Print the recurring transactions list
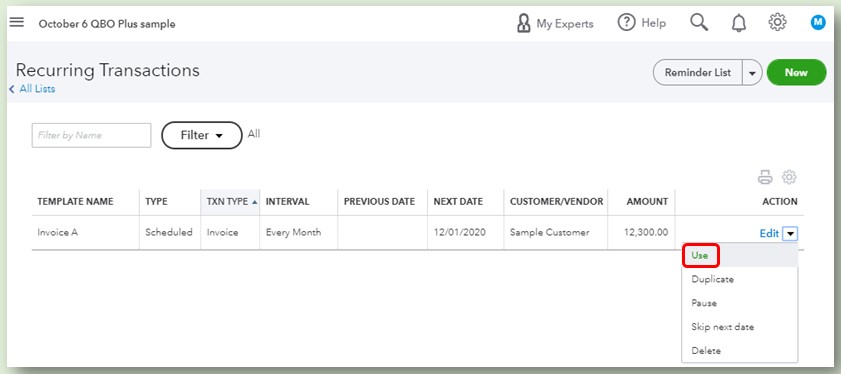This screenshot has width=841, height=374. point(765,177)
